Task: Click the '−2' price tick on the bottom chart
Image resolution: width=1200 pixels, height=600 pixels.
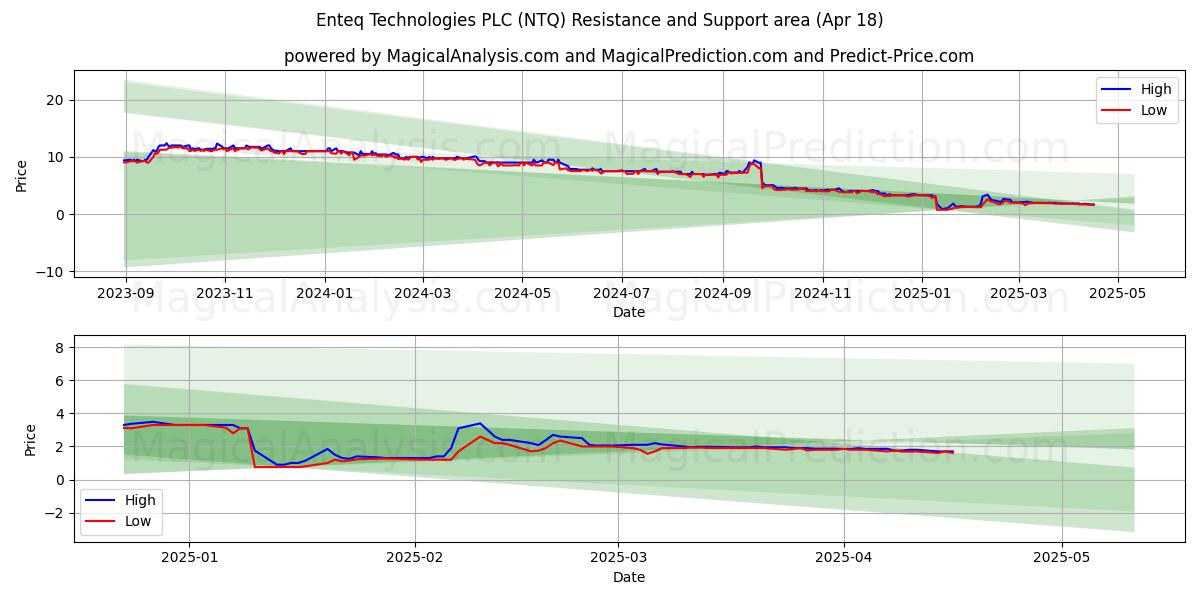Action: click(x=55, y=514)
